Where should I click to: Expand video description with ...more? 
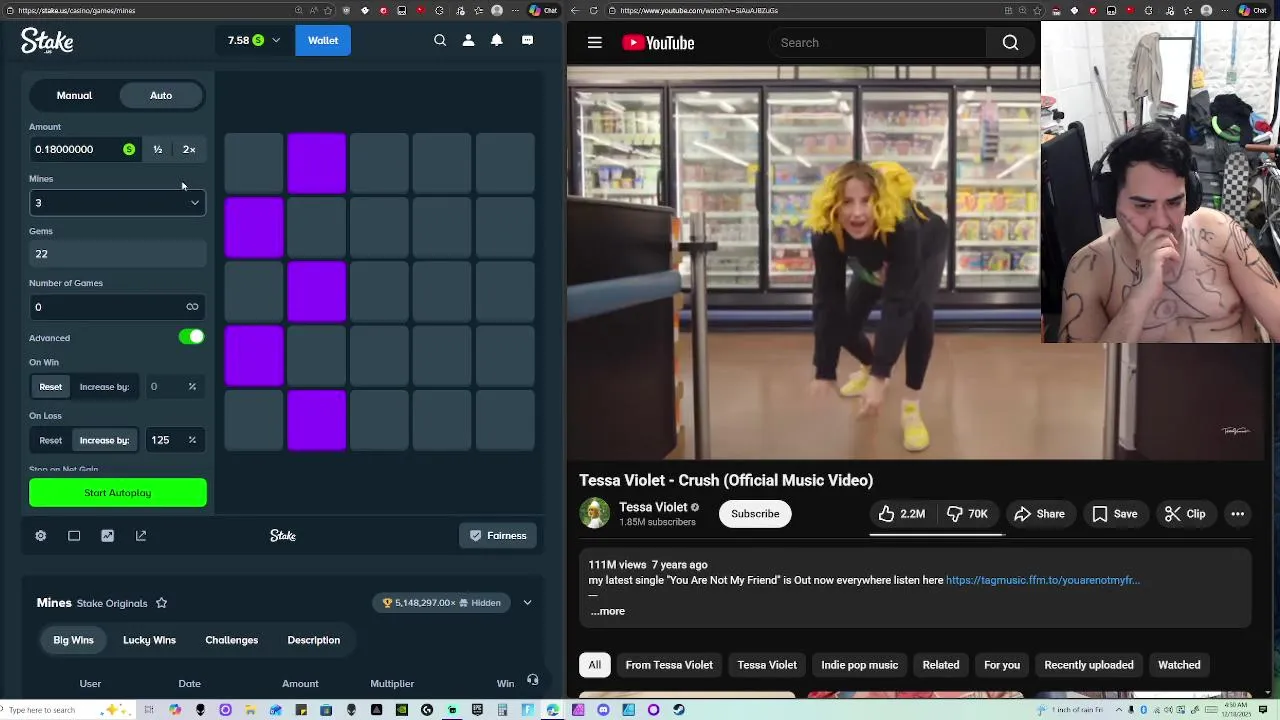click(x=608, y=611)
